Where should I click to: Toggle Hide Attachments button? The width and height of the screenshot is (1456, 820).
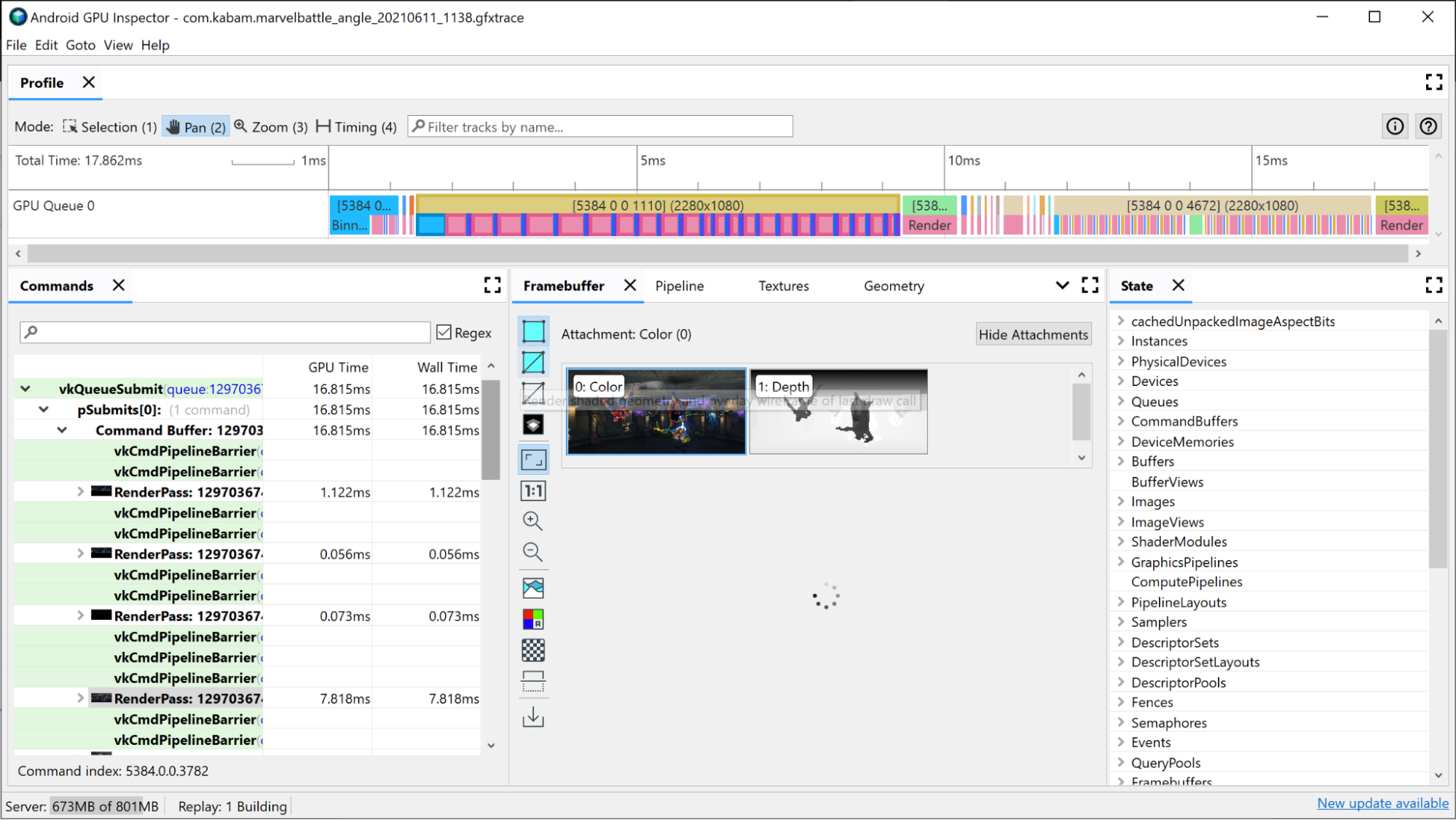(1034, 334)
